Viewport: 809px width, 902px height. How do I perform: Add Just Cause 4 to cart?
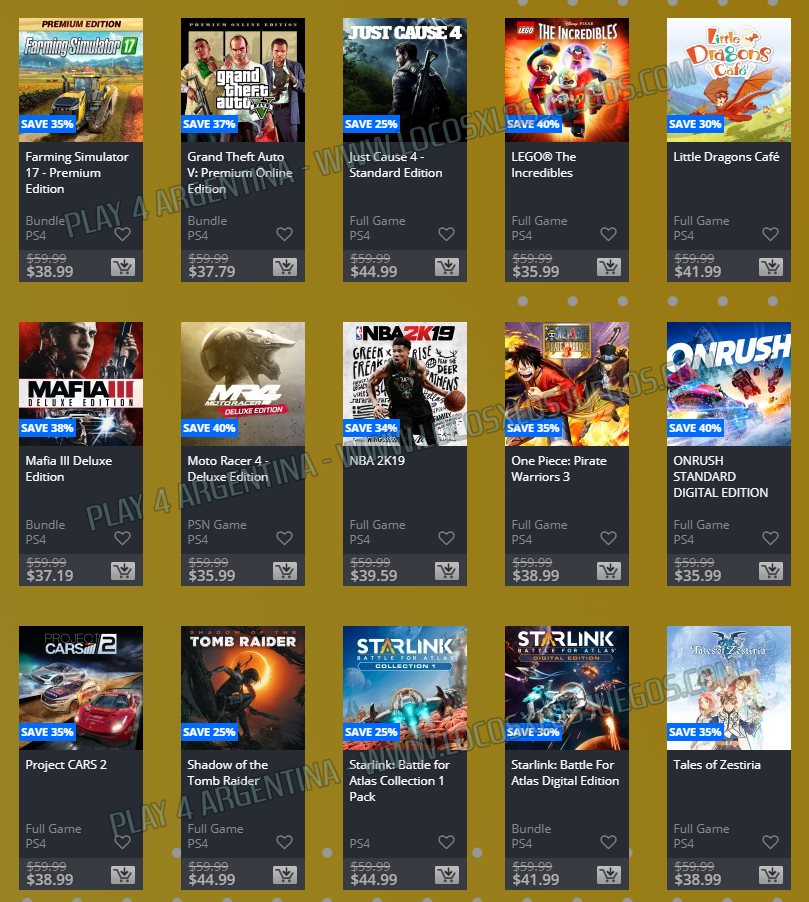click(x=447, y=266)
